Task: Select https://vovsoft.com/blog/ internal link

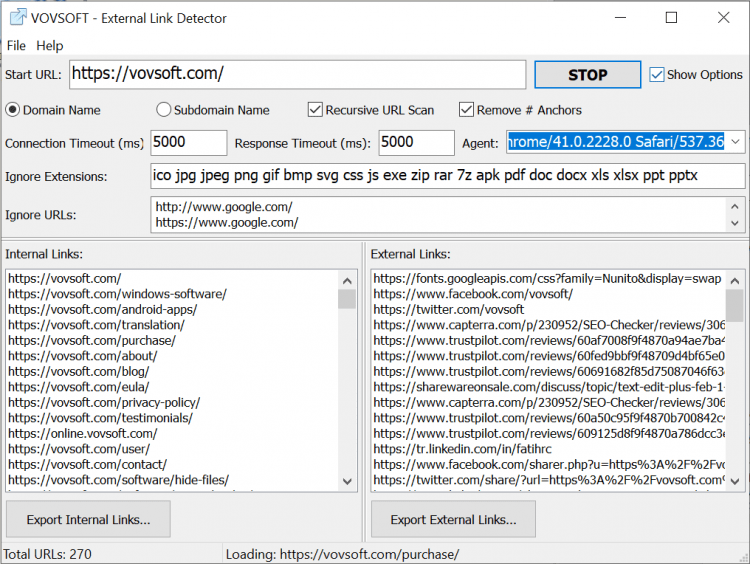Action: [x=79, y=371]
